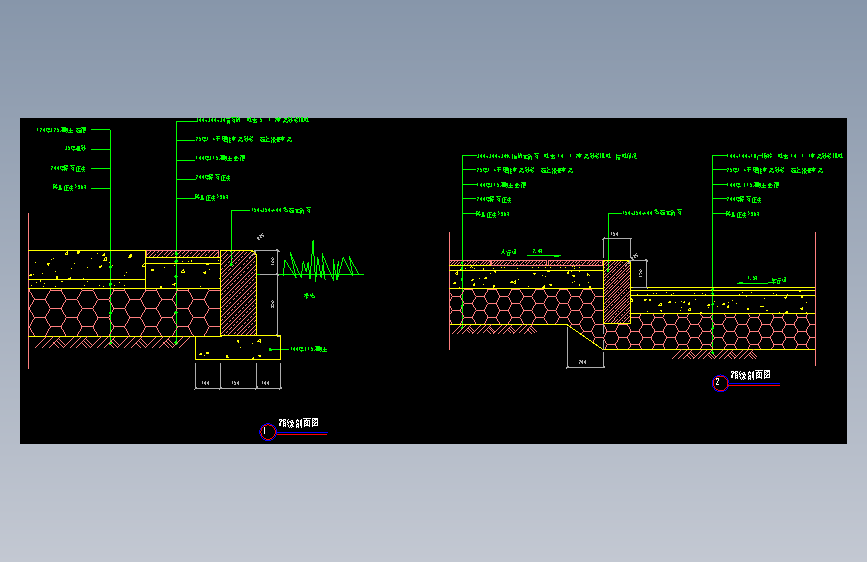Select the hatched curb stone in right section
867x562 pixels.
tap(617, 292)
